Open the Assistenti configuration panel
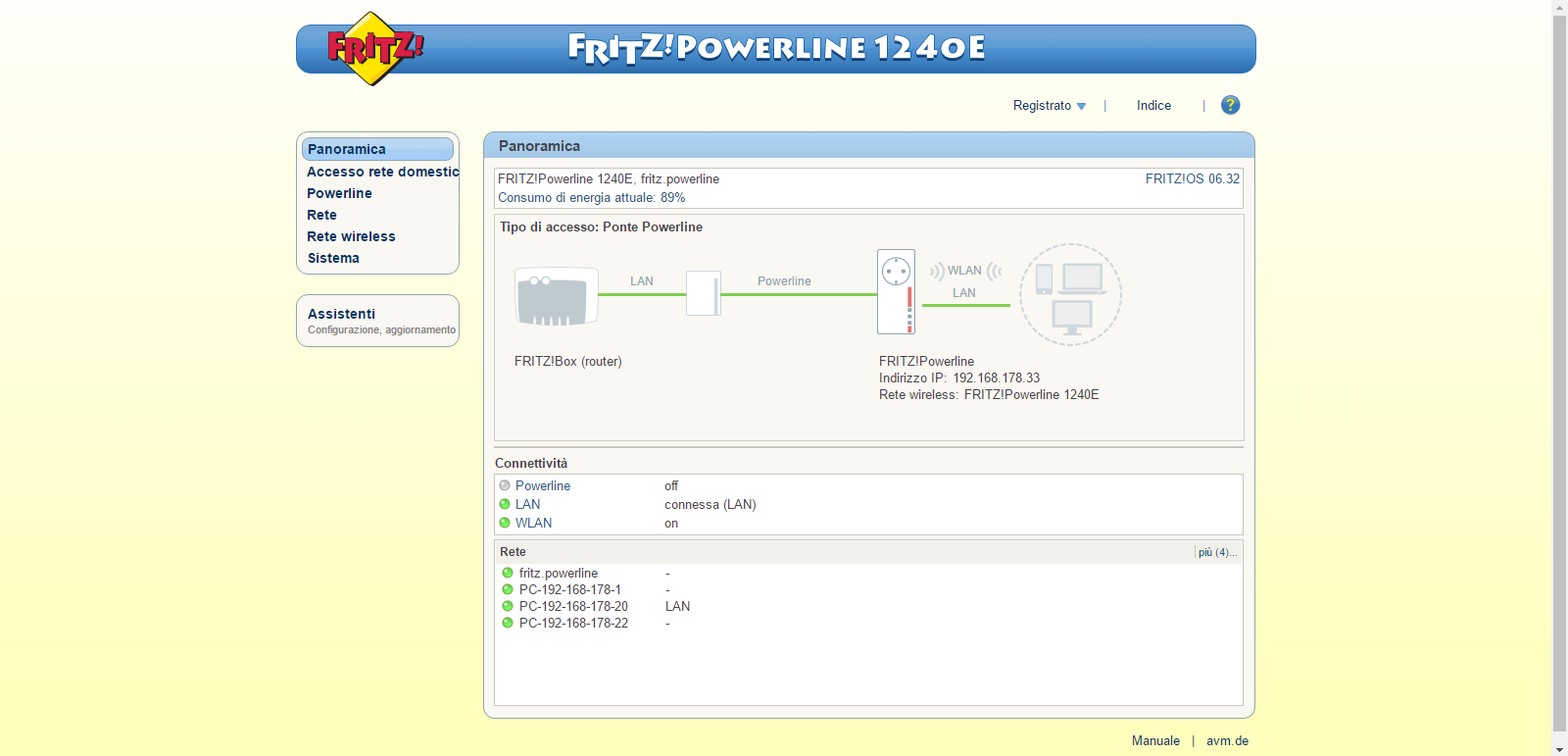 click(378, 321)
